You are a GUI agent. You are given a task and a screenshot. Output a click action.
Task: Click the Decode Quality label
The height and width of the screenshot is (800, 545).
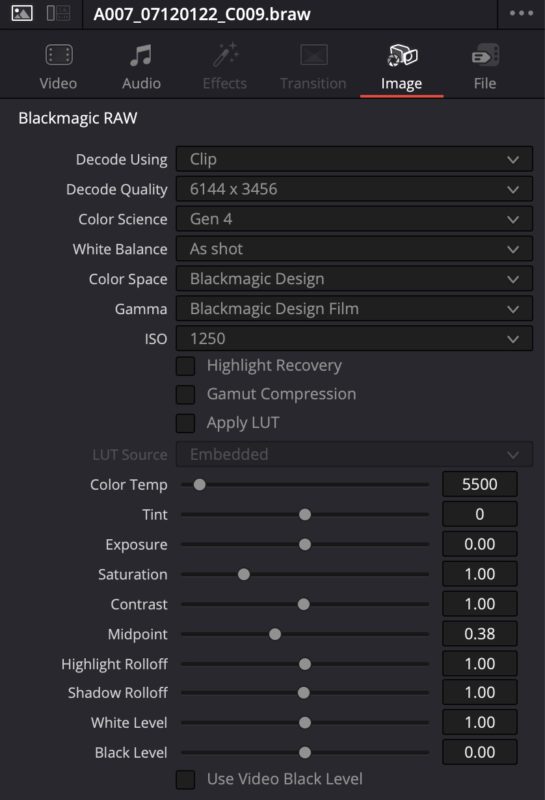click(117, 189)
